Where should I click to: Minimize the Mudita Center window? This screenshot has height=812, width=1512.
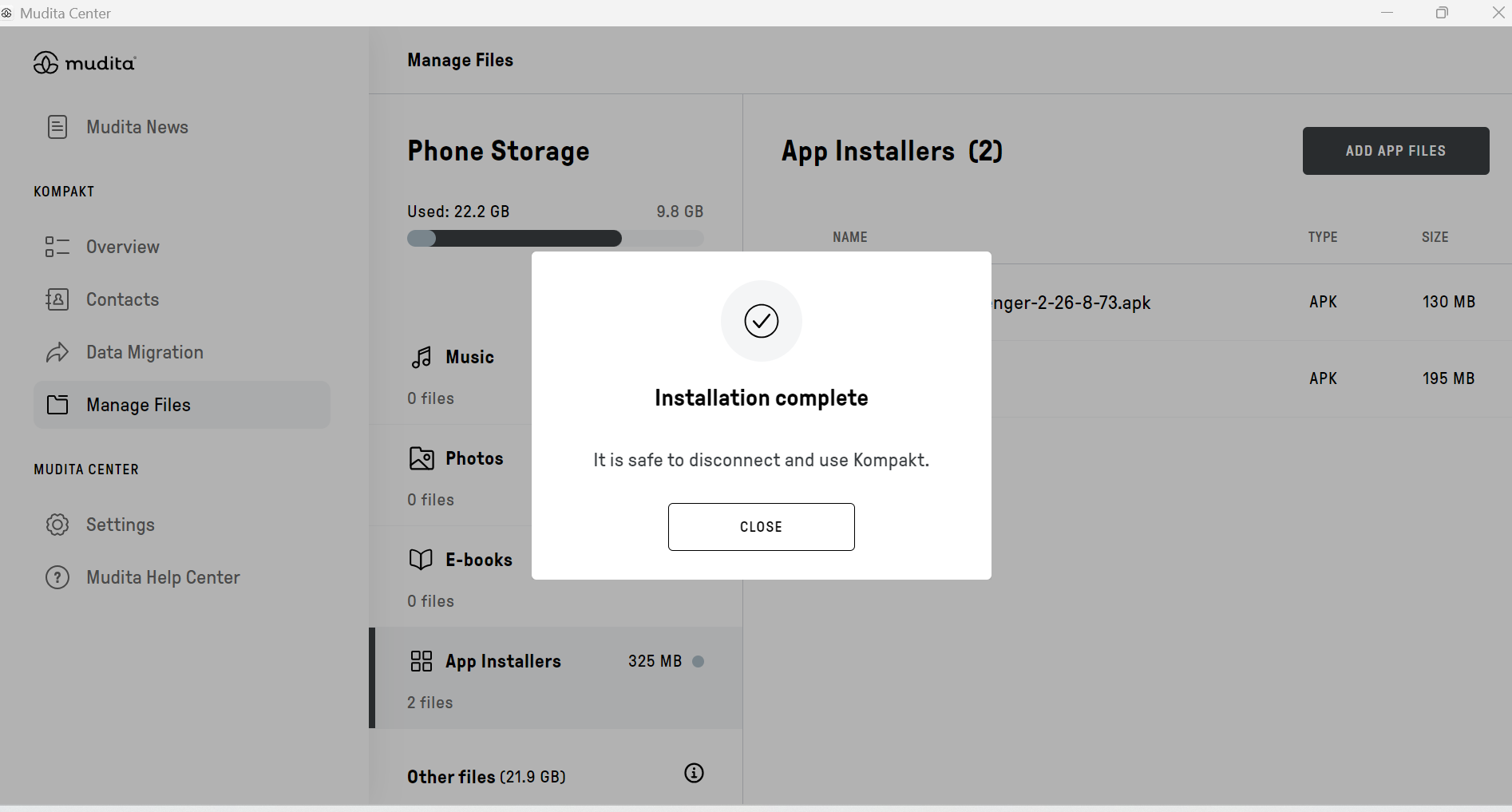point(1387,13)
